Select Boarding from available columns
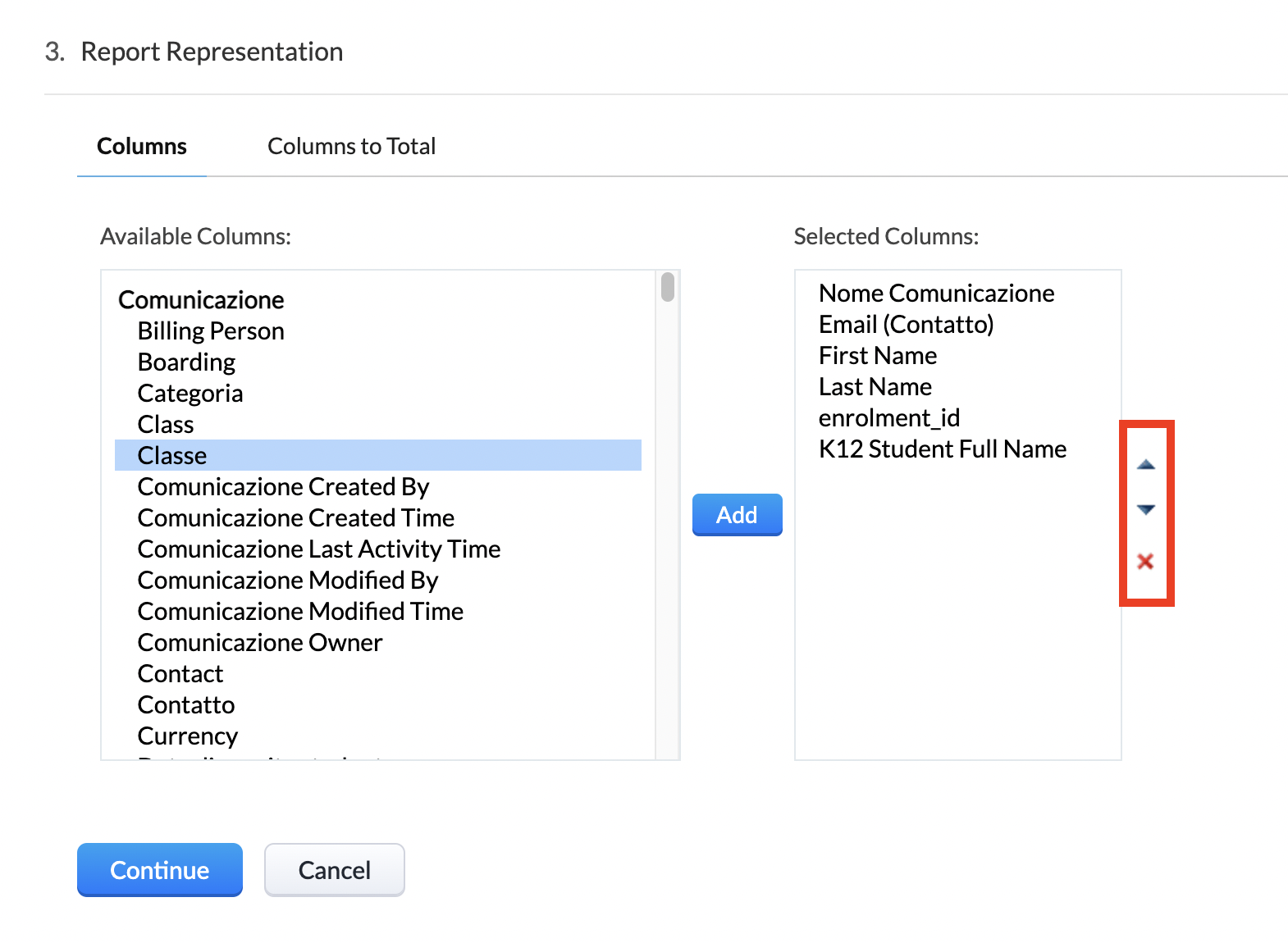Viewport: 1288px width, 943px height. (186, 362)
